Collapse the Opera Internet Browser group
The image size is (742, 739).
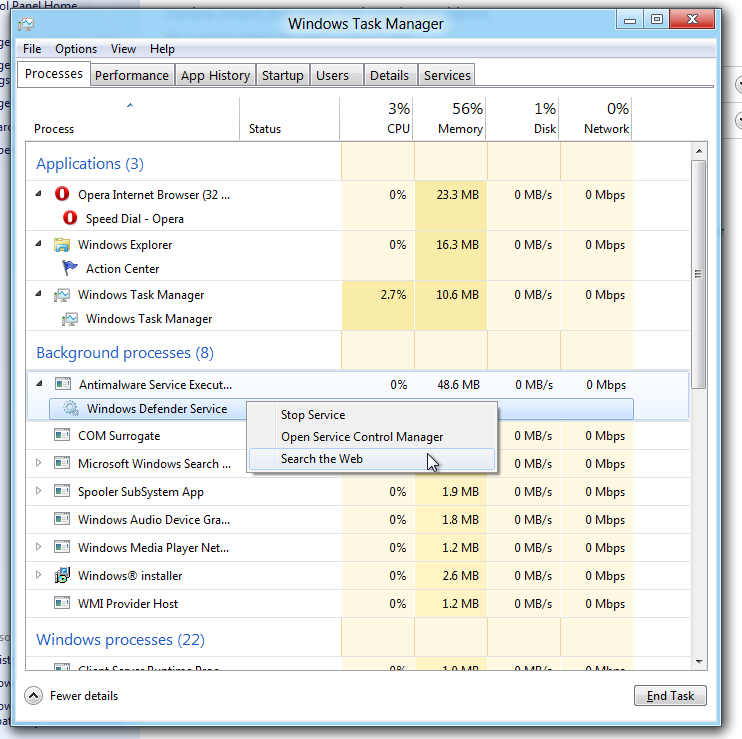39,193
